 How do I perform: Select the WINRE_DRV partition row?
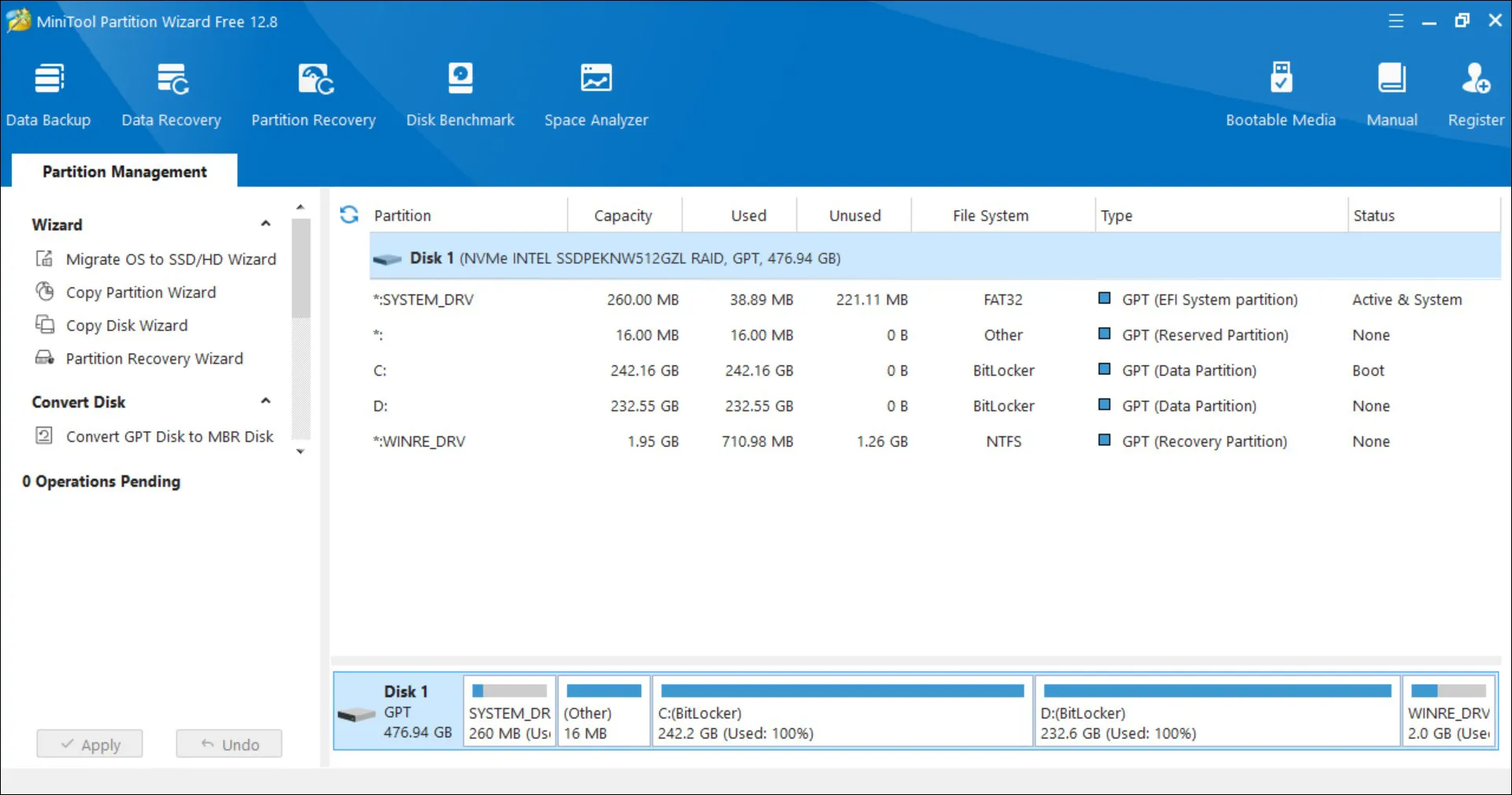coord(420,441)
